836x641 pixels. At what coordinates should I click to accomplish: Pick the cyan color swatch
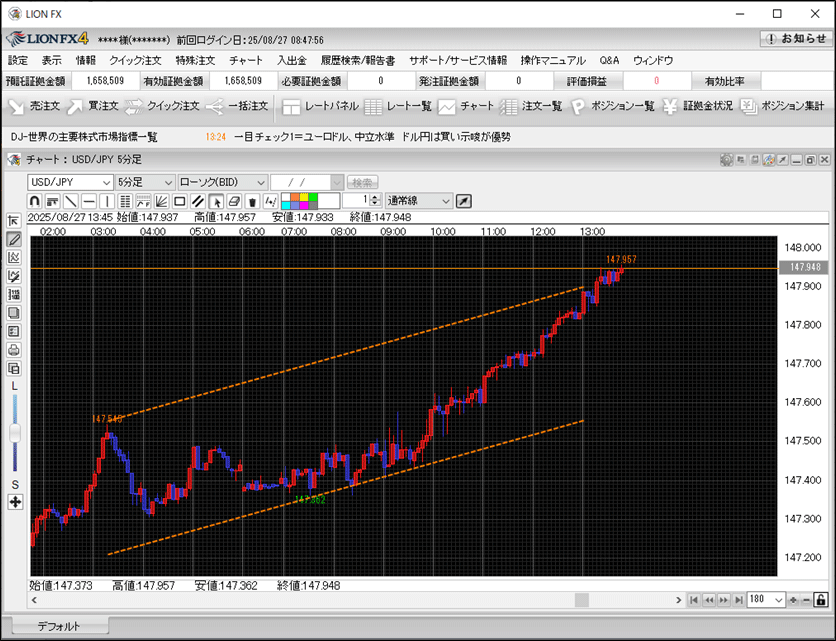coord(286,205)
